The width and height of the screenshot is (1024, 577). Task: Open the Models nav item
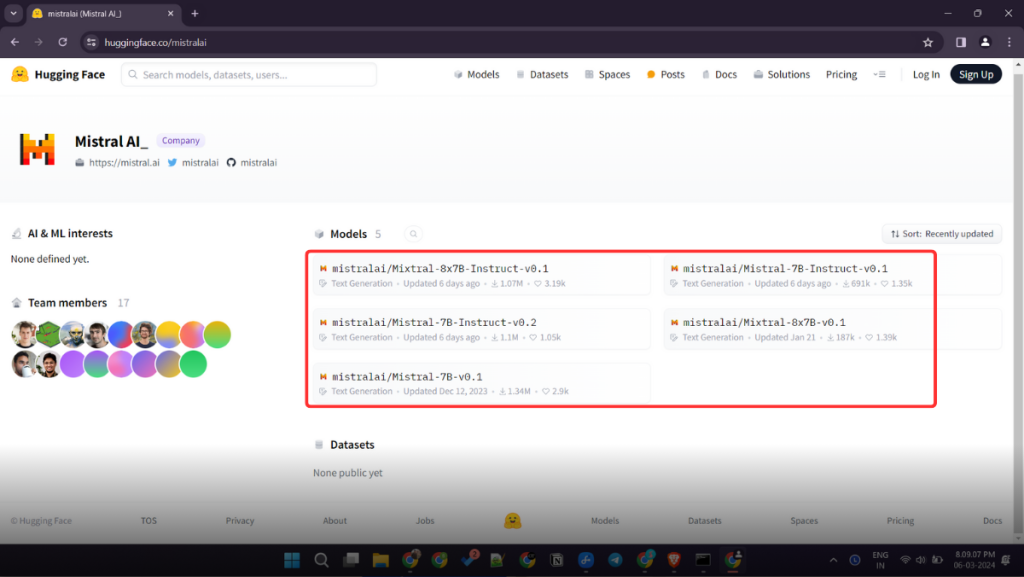(476, 75)
